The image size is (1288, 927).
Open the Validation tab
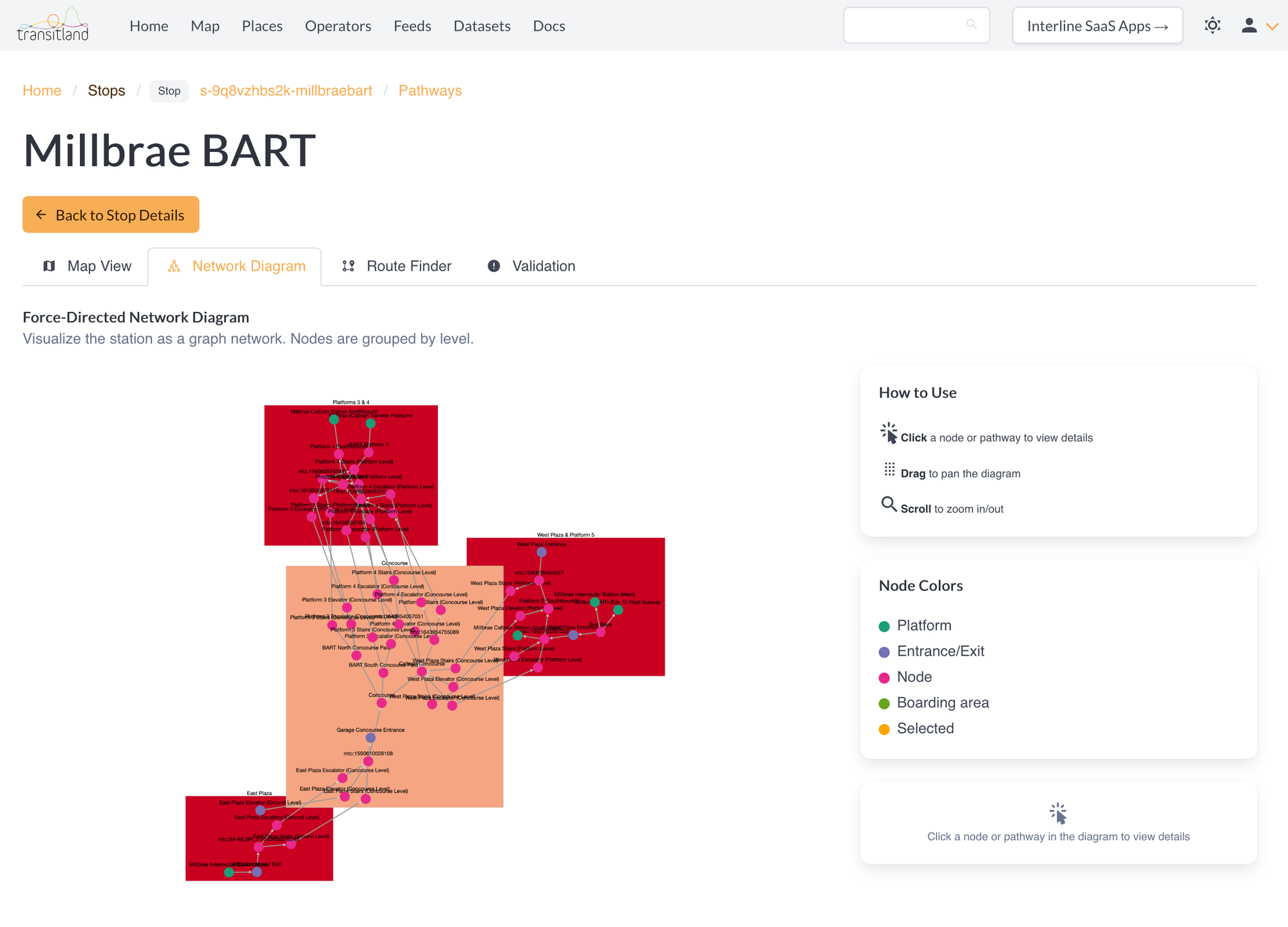click(x=531, y=266)
